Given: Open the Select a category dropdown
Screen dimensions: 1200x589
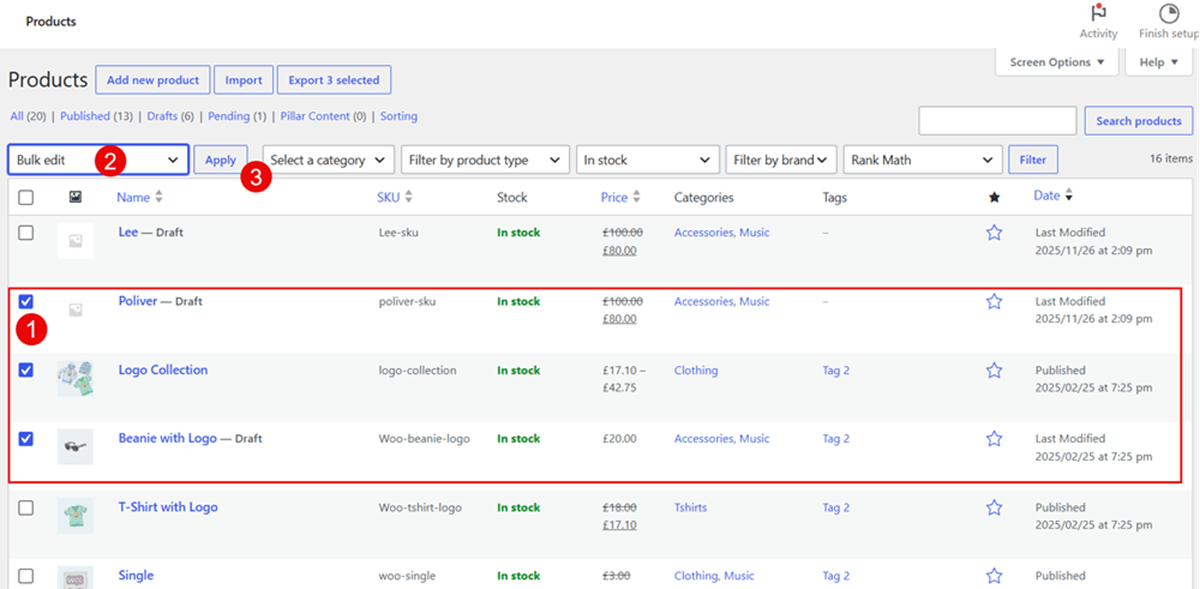Looking at the screenshot, I should pos(328,160).
